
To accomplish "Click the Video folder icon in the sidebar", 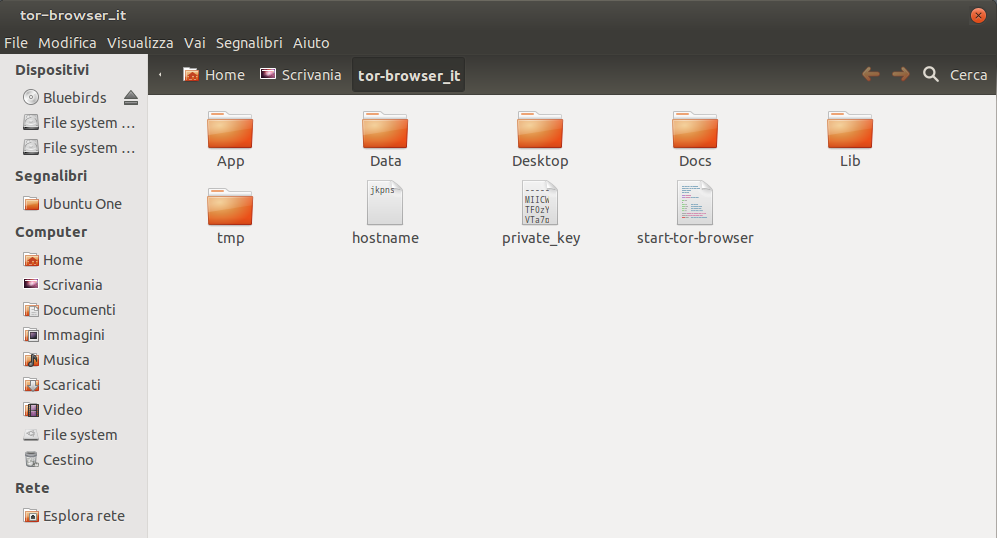I will tap(31, 410).
